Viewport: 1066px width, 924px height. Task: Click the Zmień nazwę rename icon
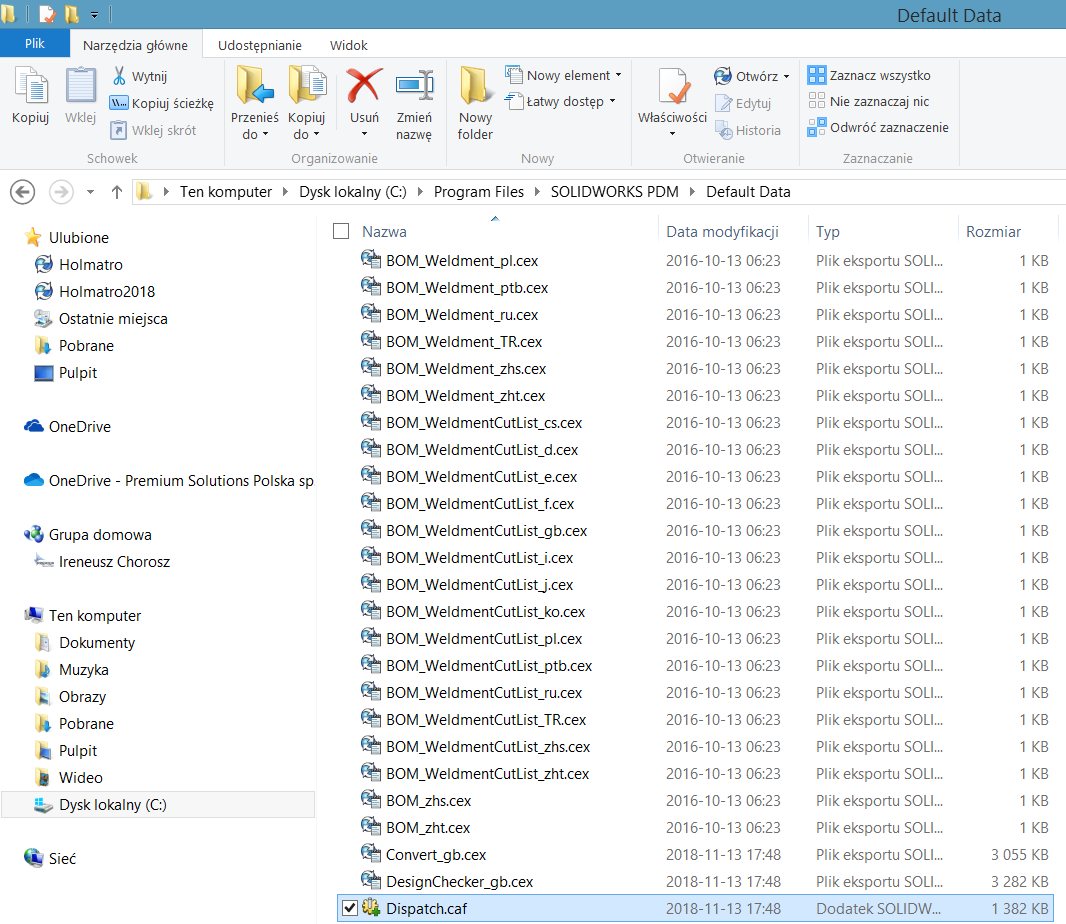click(x=414, y=88)
